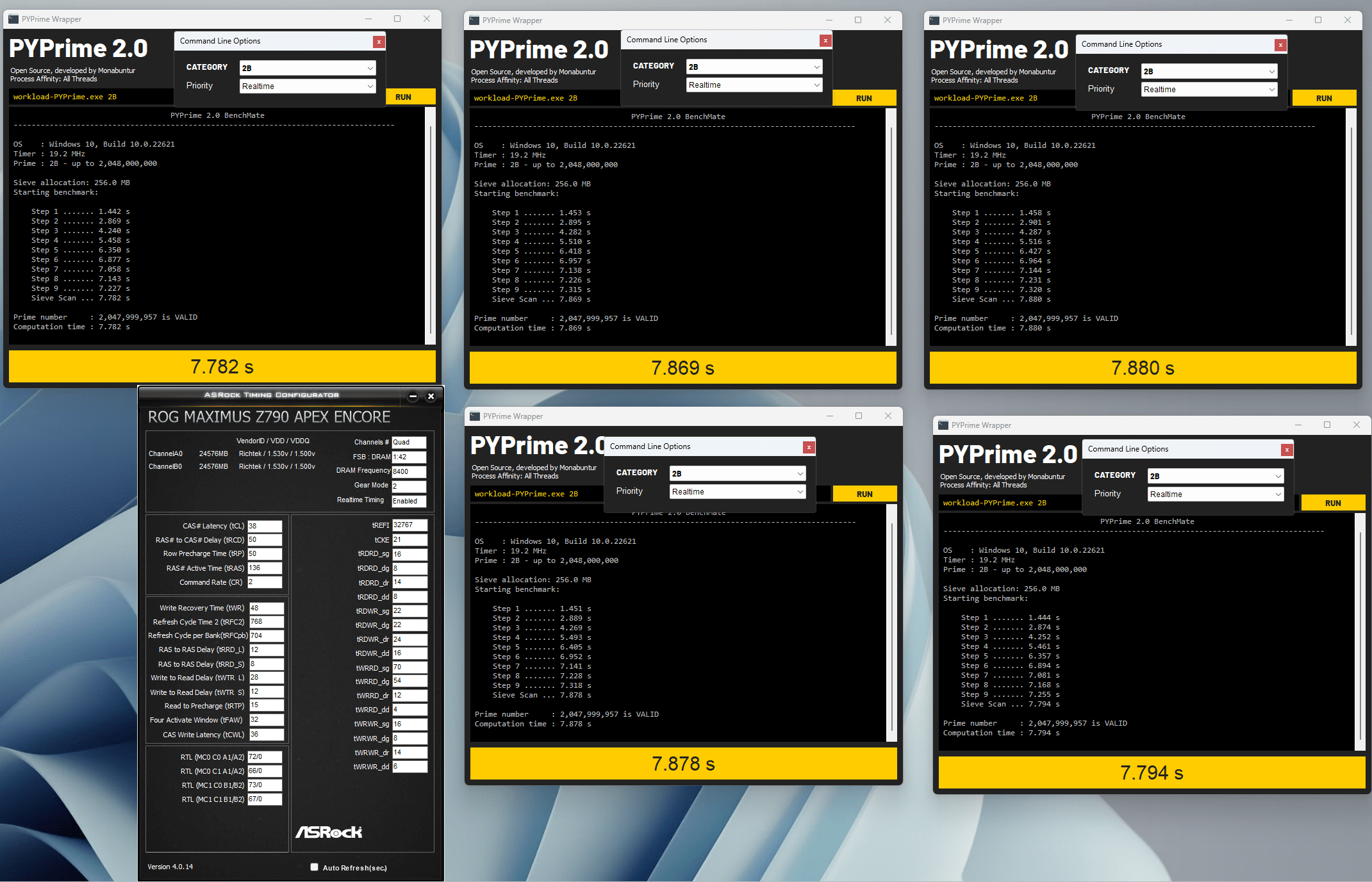Image resolution: width=1372 pixels, height=882 pixels.
Task: Close Command Line Options in the 7.869 s window
Action: (825, 40)
